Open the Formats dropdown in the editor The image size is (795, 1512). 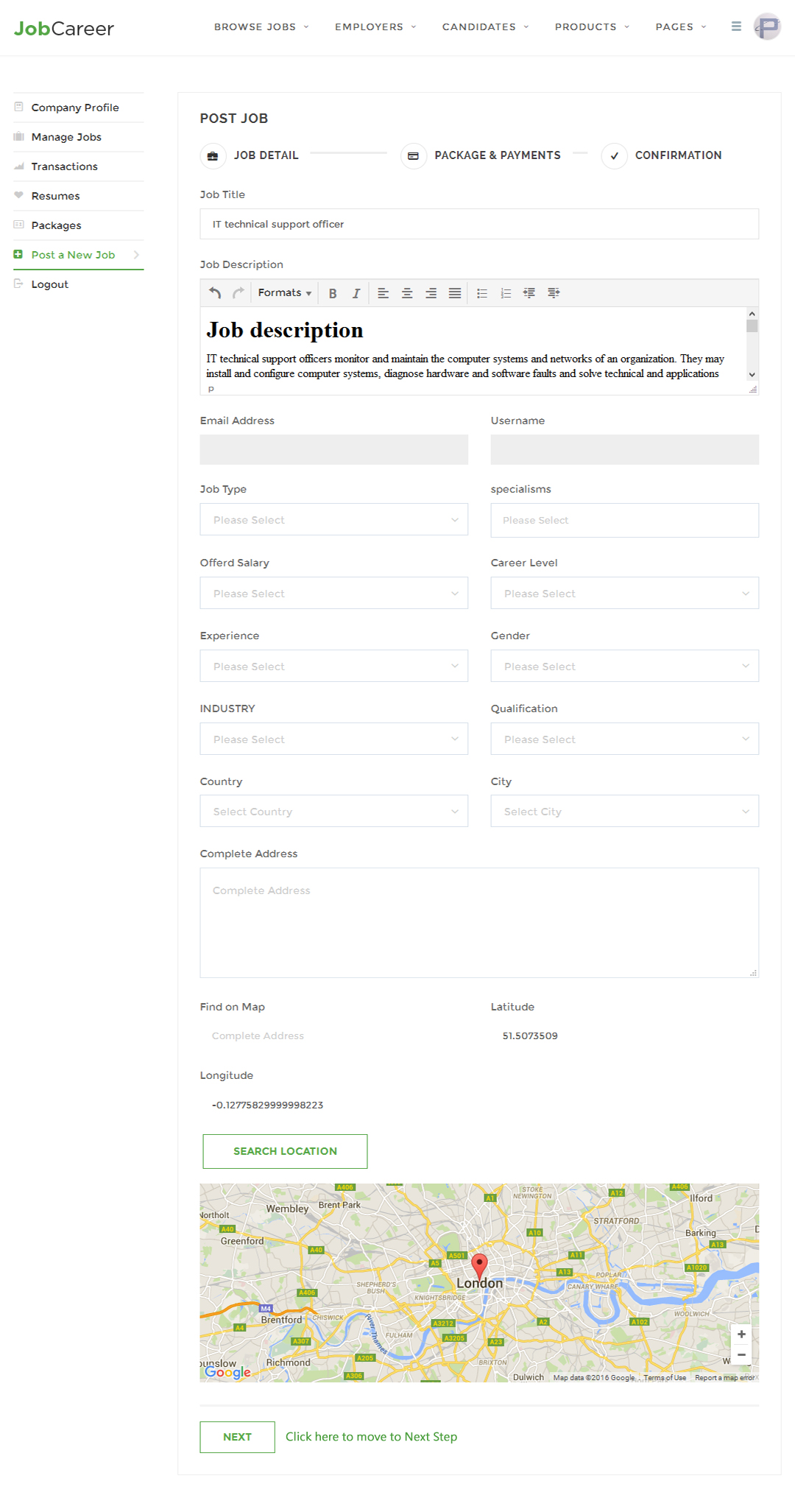[285, 293]
